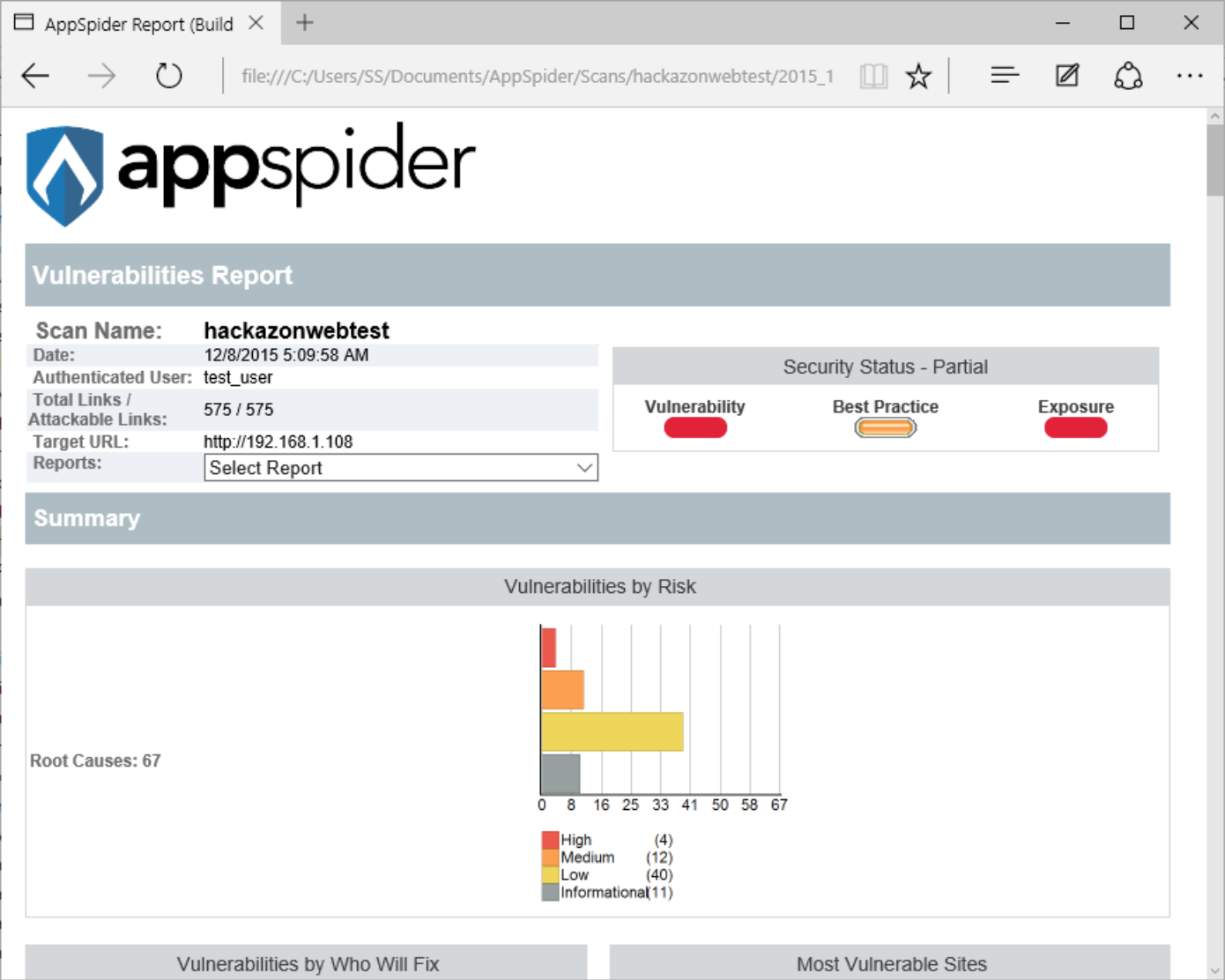
Task: Open the Share icon
Action: [x=1128, y=76]
